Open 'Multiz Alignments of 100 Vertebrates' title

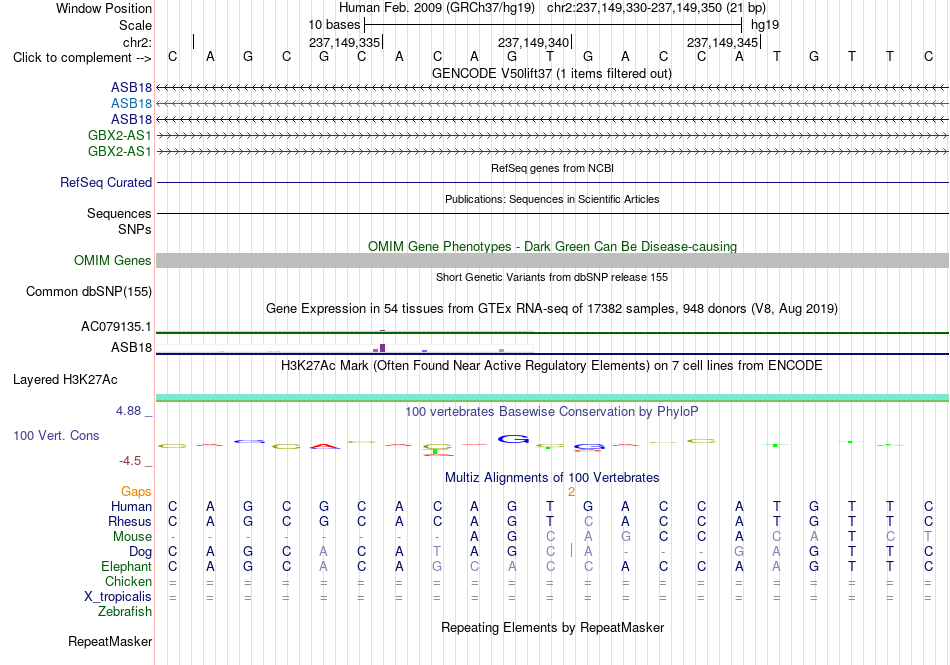[x=552, y=478]
